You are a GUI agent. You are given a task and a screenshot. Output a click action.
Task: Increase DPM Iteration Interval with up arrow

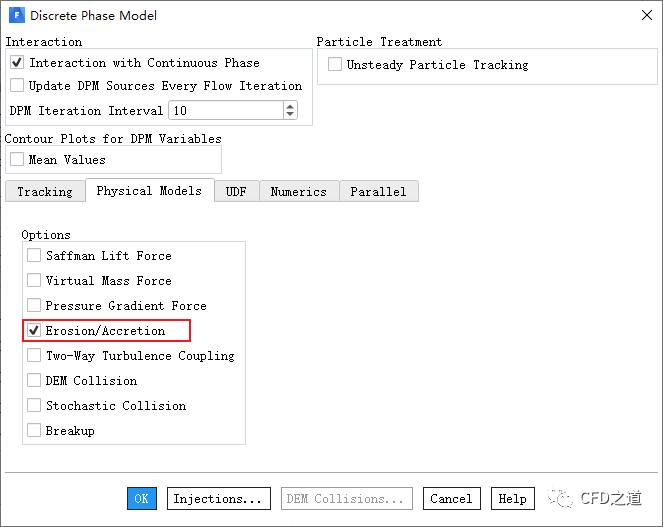(290, 106)
